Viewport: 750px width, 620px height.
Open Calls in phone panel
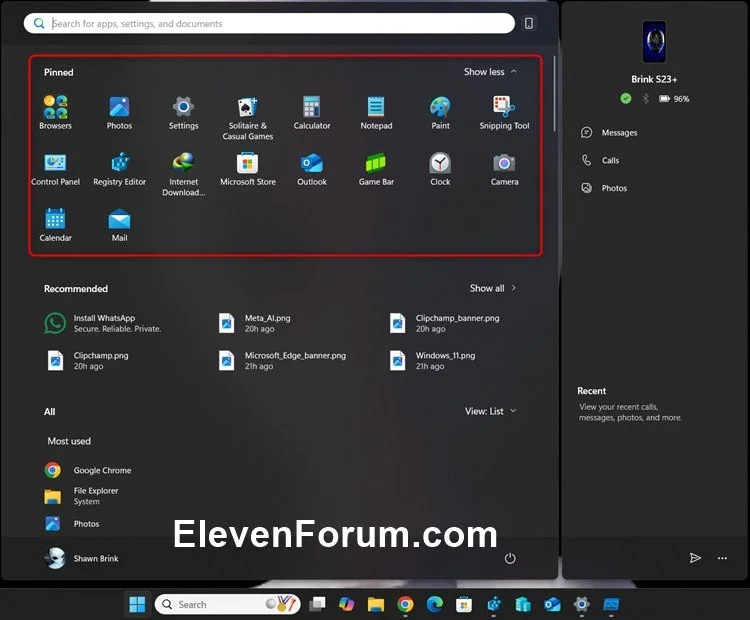pos(600,160)
